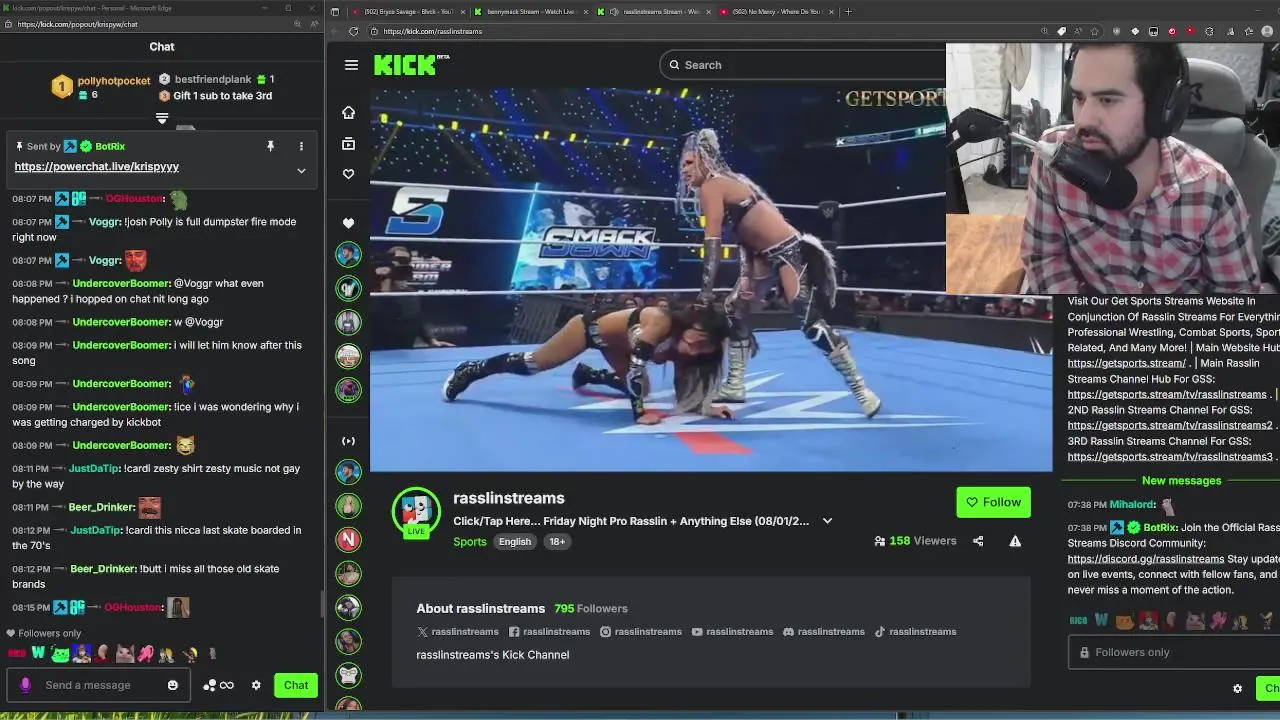Share the rasslinstreams stream

click(978, 541)
